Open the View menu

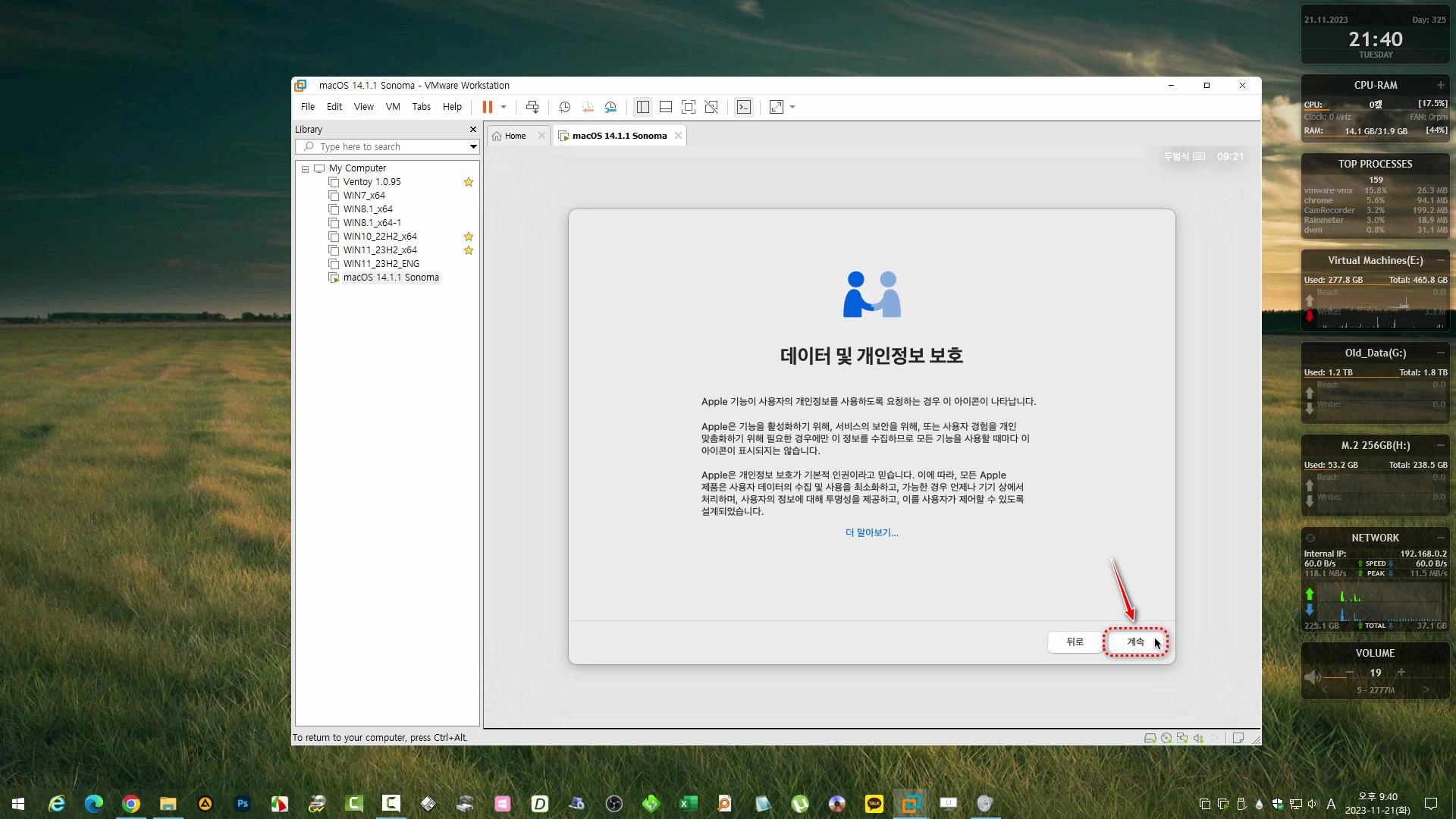364,107
